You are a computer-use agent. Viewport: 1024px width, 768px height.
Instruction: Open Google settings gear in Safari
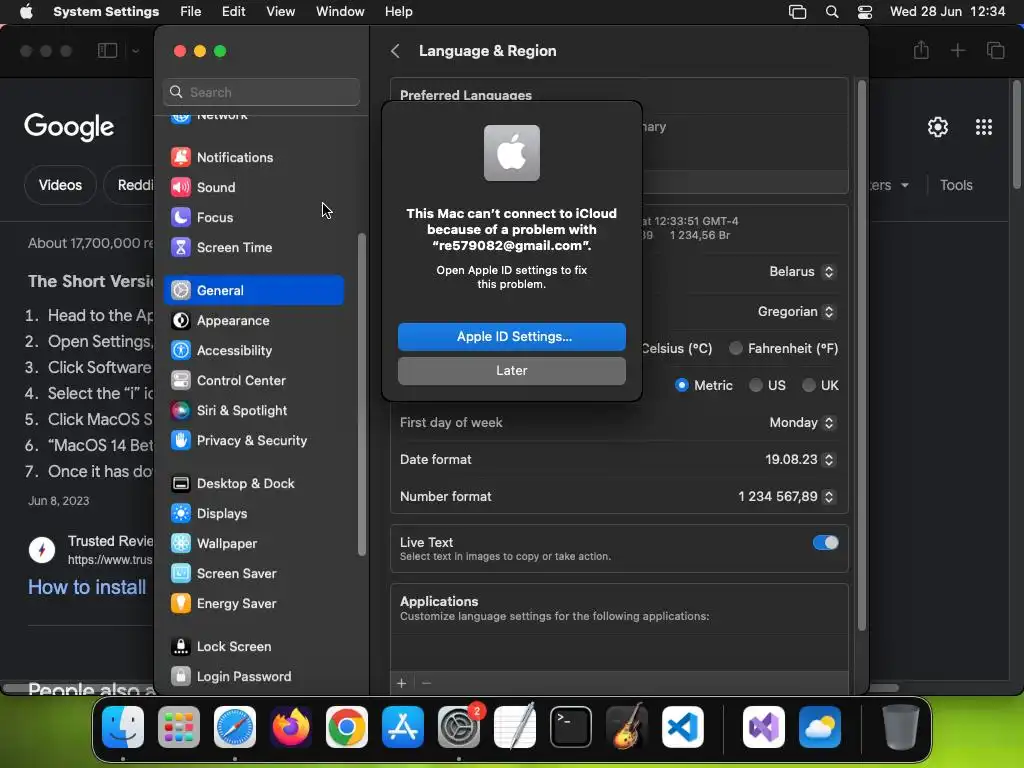(x=938, y=127)
